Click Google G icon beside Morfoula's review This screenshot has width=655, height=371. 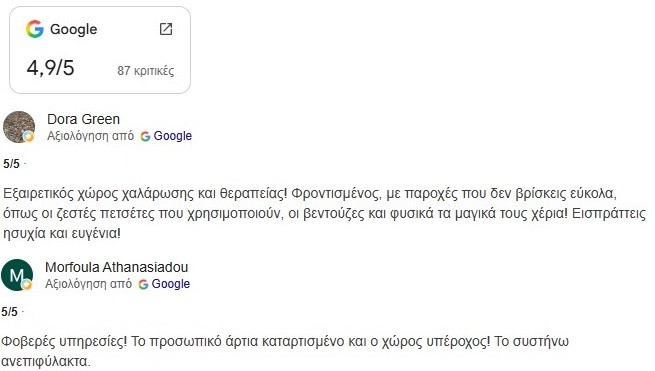(x=143, y=284)
